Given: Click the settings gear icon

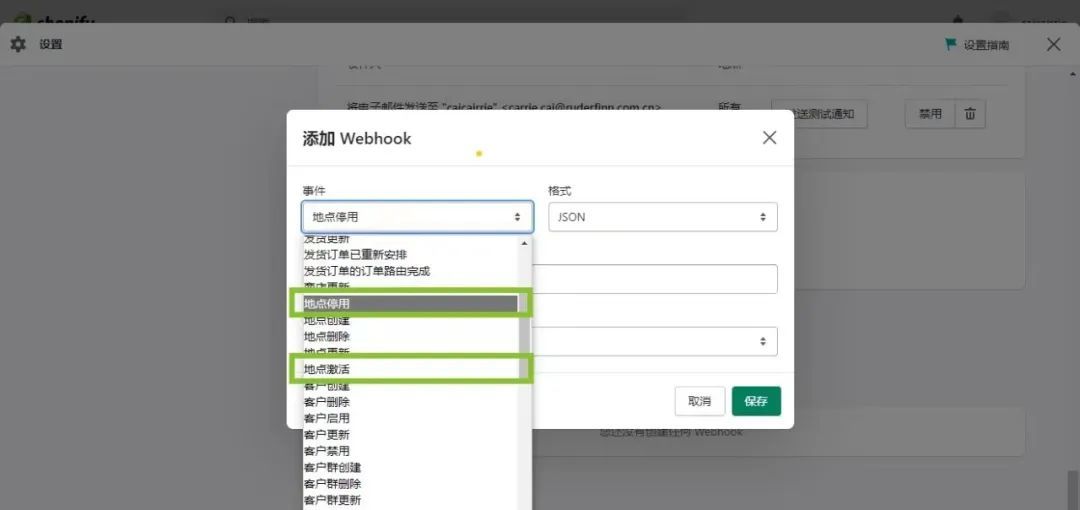Looking at the screenshot, I should pyautogui.click(x=18, y=45).
